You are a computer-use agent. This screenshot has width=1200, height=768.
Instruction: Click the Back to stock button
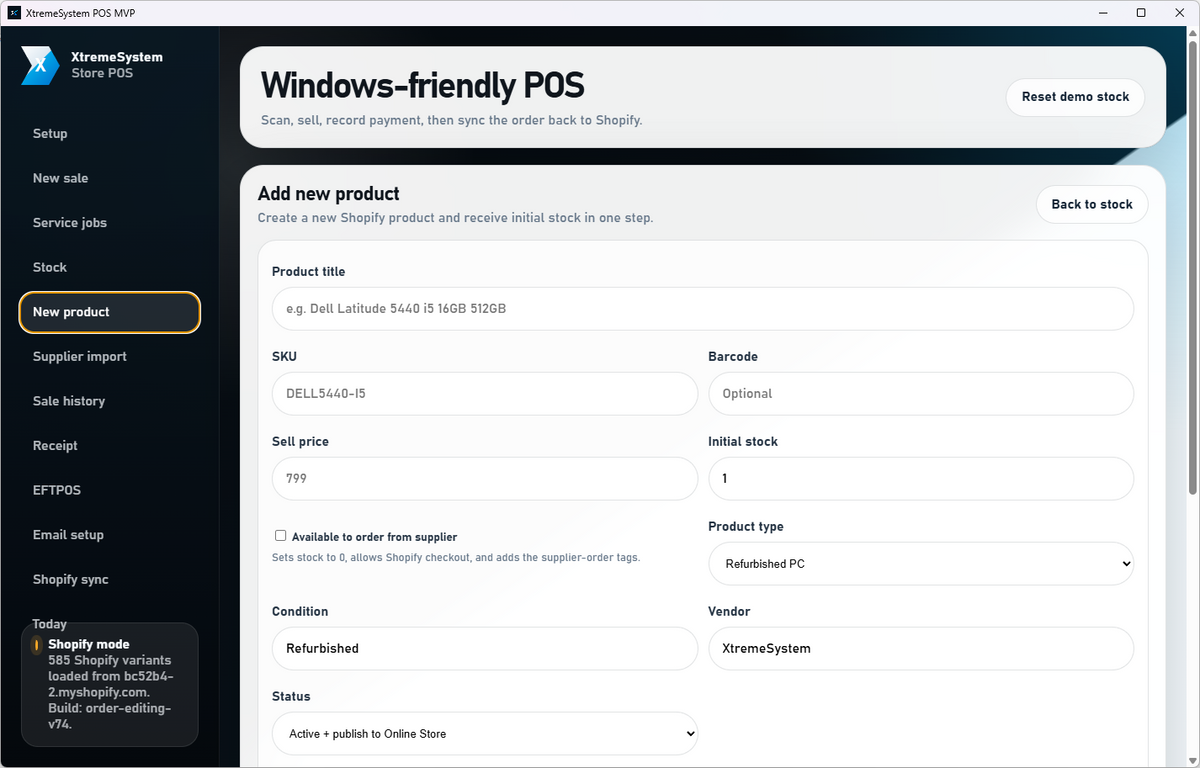click(1092, 204)
